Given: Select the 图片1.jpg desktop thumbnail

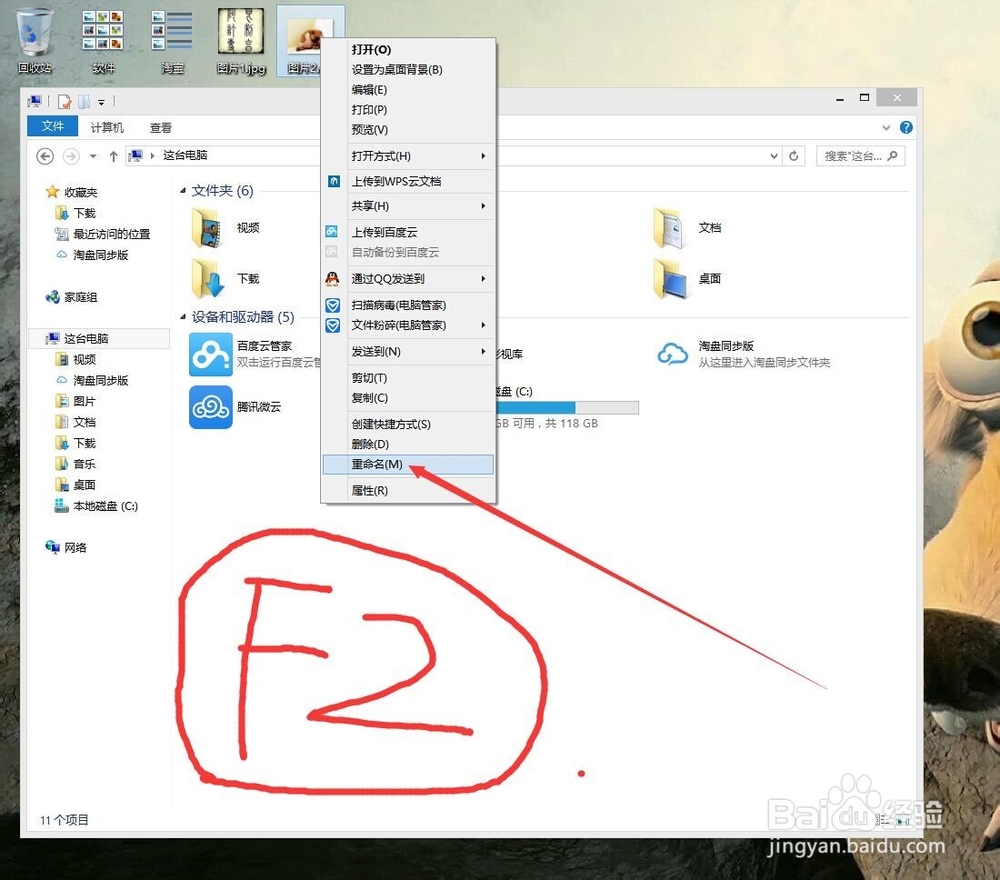Looking at the screenshot, I should pyautogui.click(x=240, y=31).
